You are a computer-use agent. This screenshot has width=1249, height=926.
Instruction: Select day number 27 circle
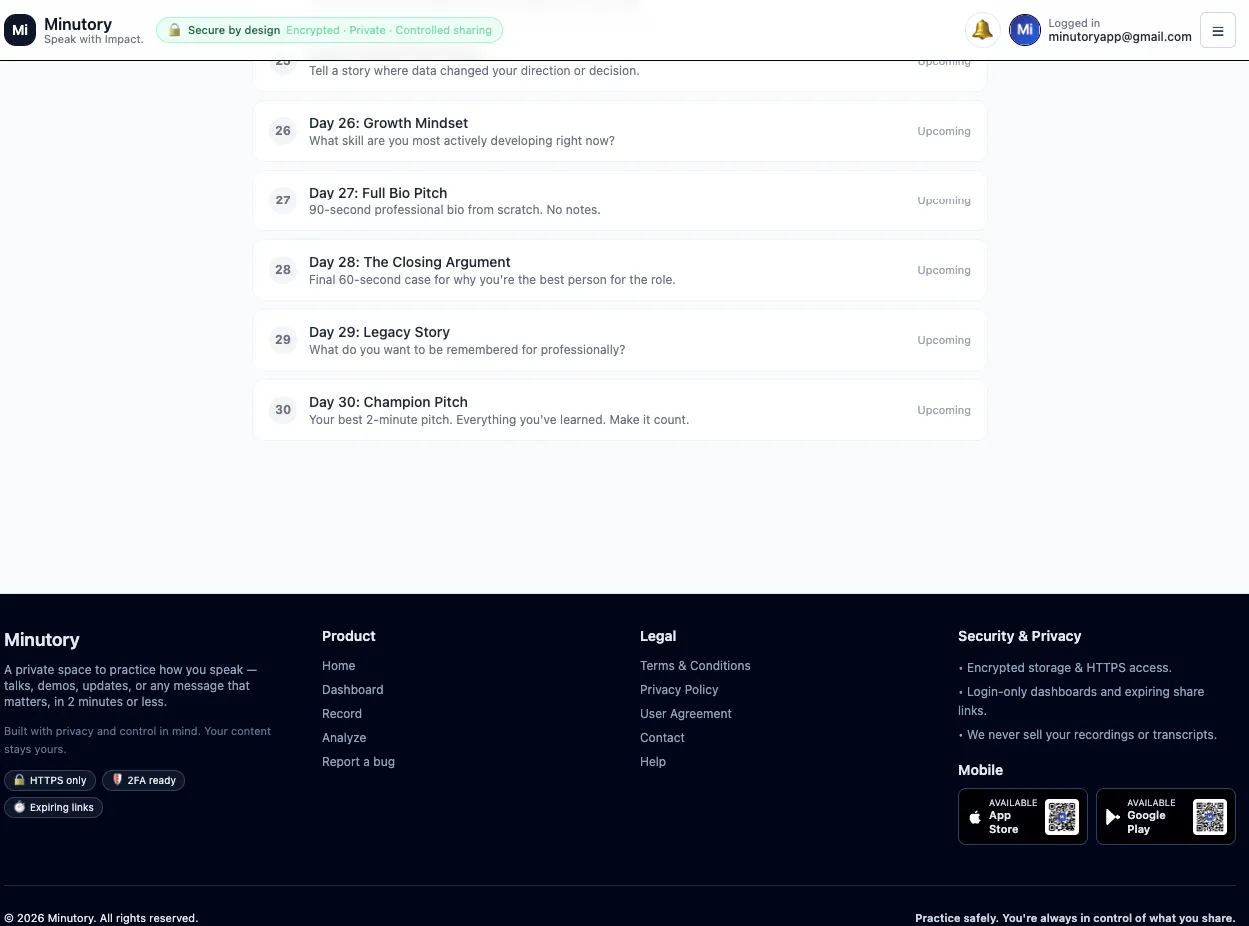[283, 200]
